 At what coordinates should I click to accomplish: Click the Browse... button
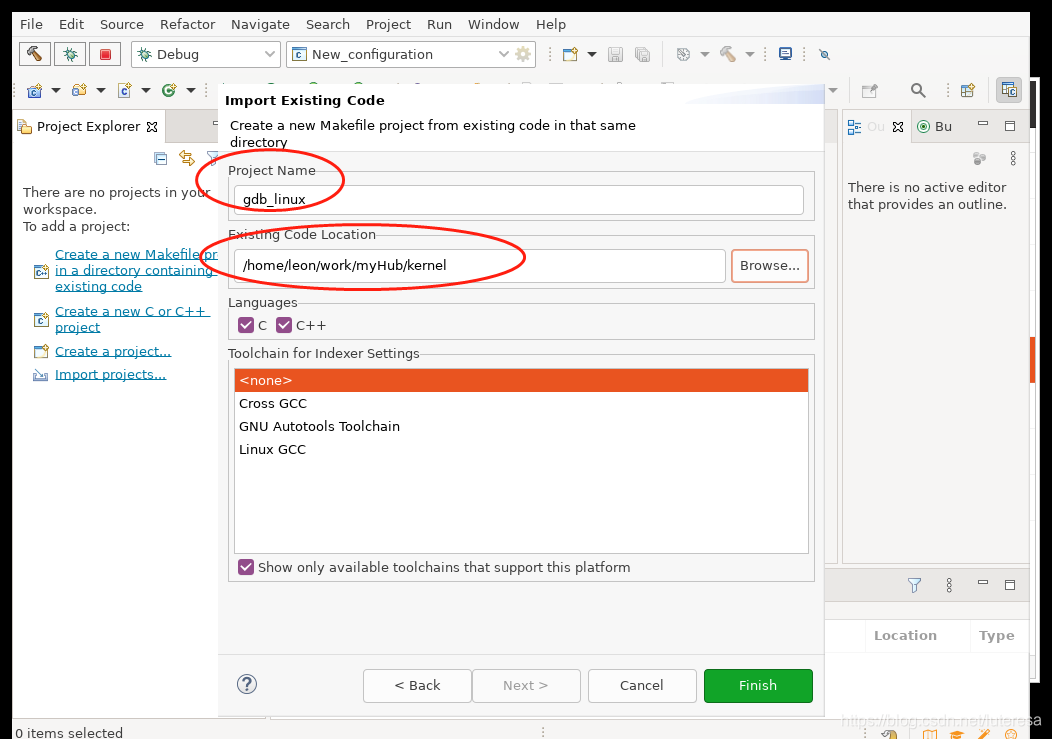coord(770,266)
